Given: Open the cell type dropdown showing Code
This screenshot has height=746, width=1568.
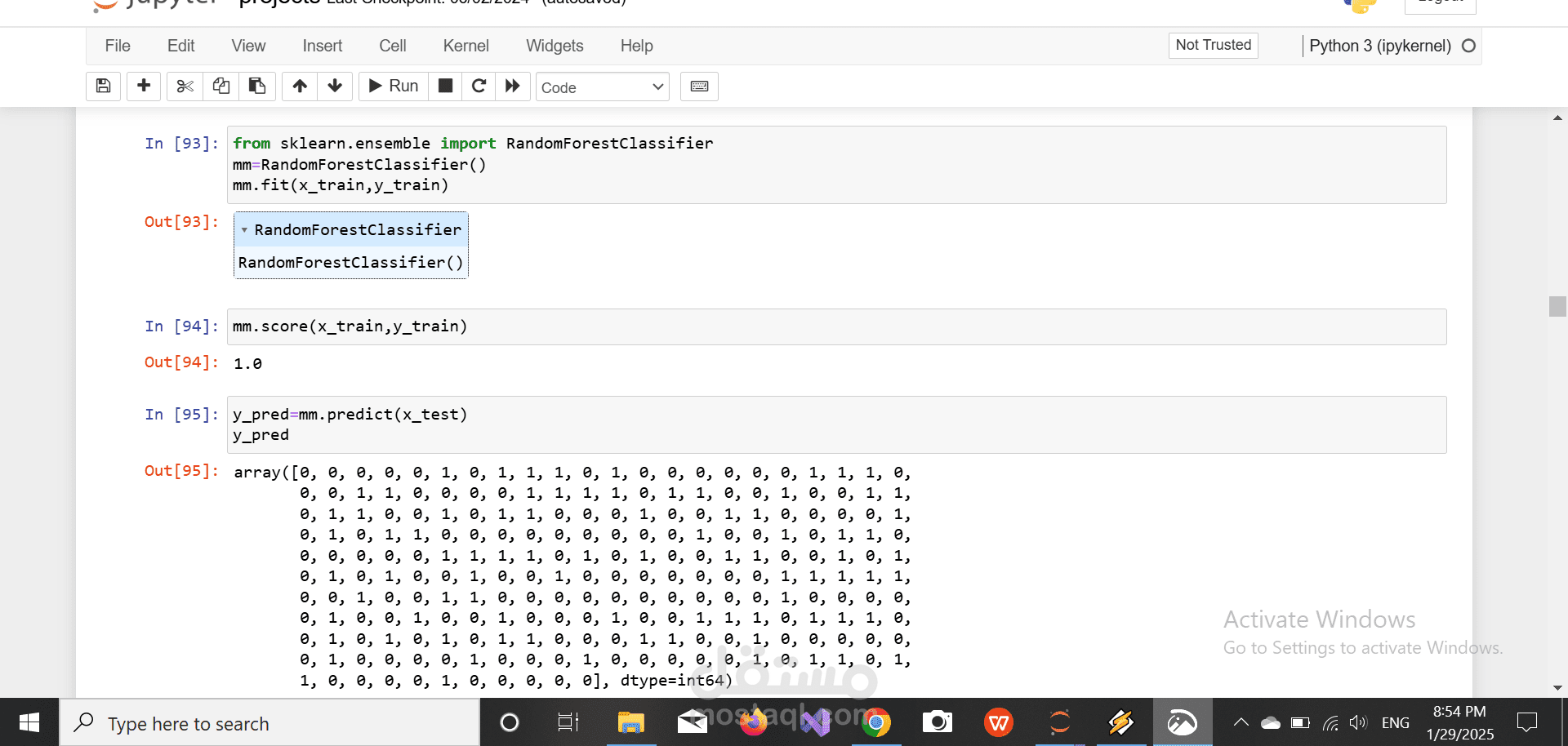Looking at the screenshot, I should tap(603, 87).
